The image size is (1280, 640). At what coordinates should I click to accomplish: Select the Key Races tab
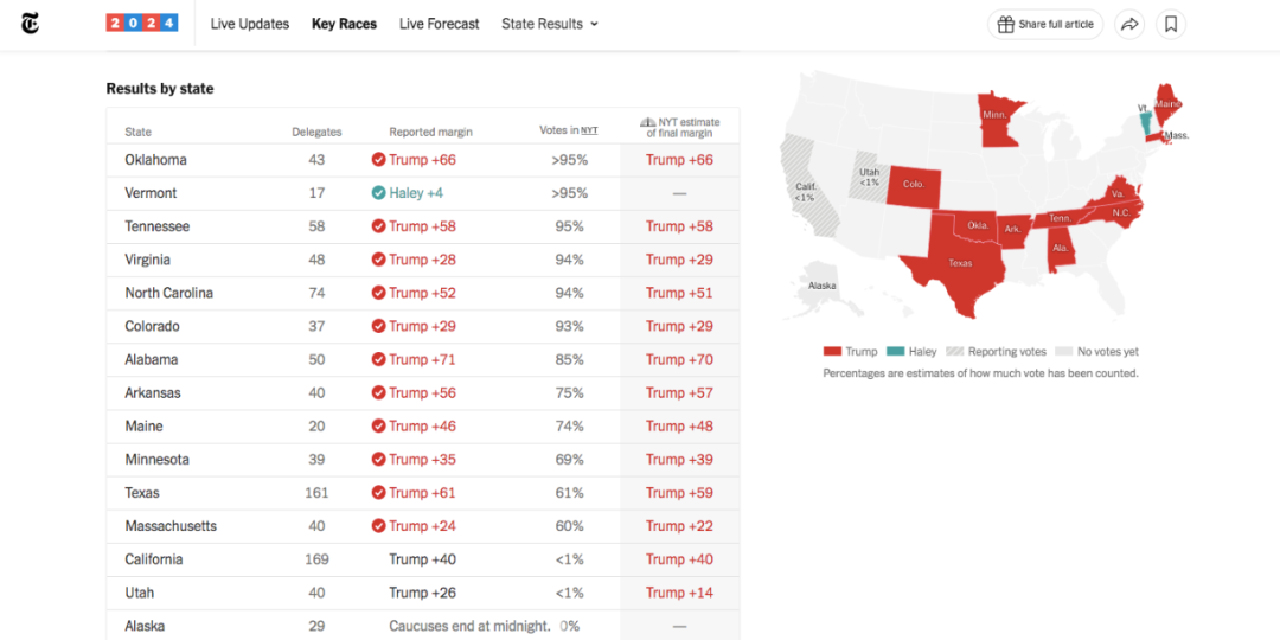344,24
